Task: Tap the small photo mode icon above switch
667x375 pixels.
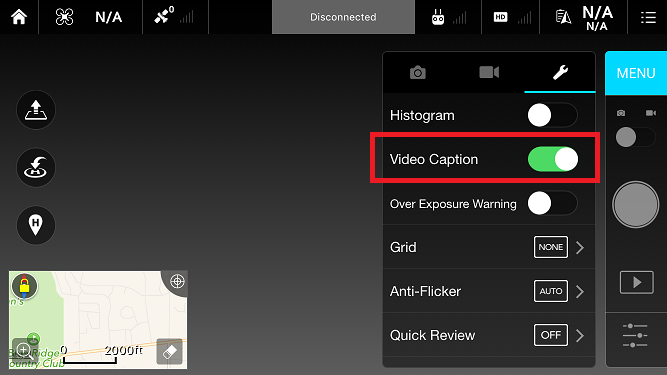Action: 621,113
